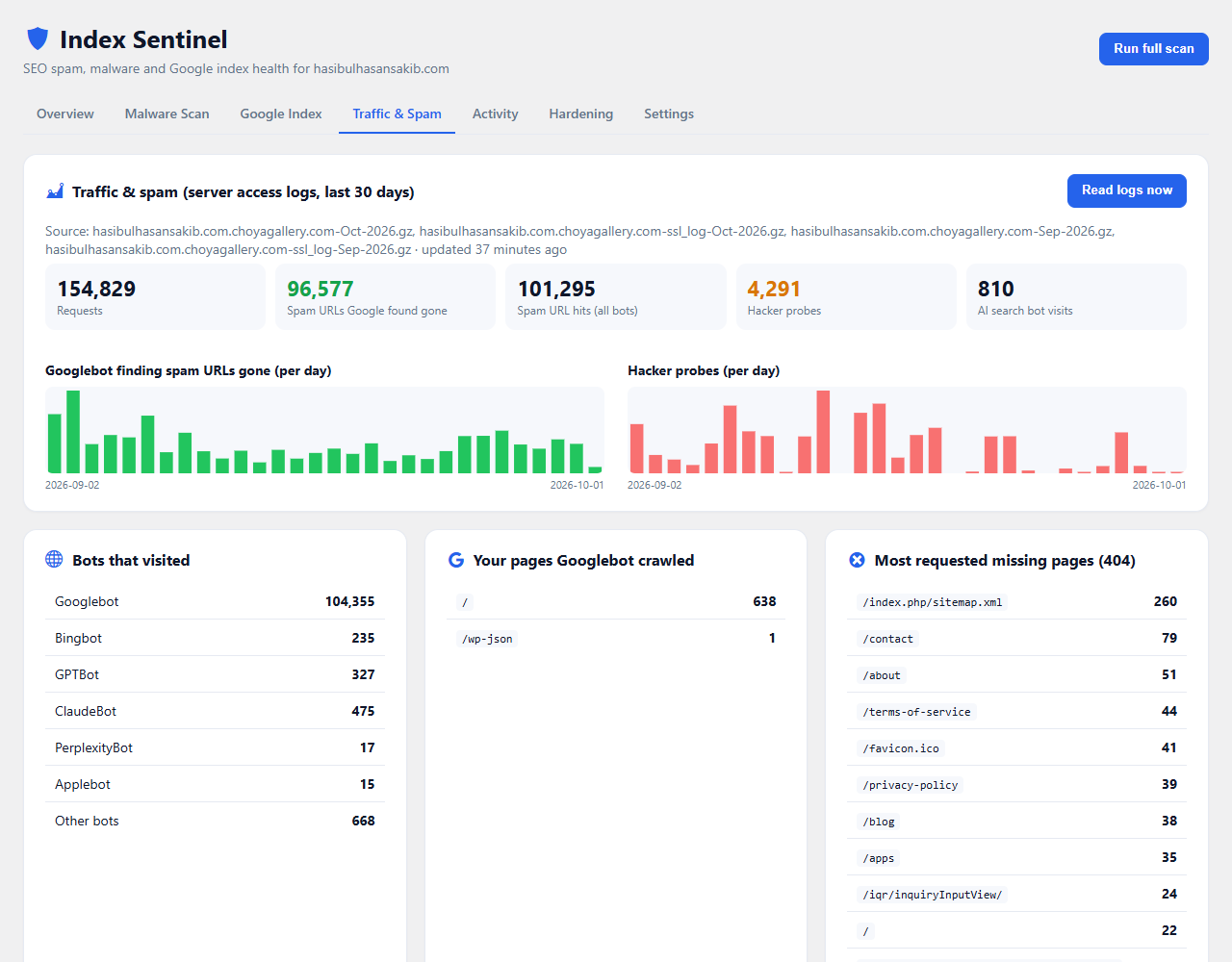Click the Googlebot row in bots list

[215, 601]
